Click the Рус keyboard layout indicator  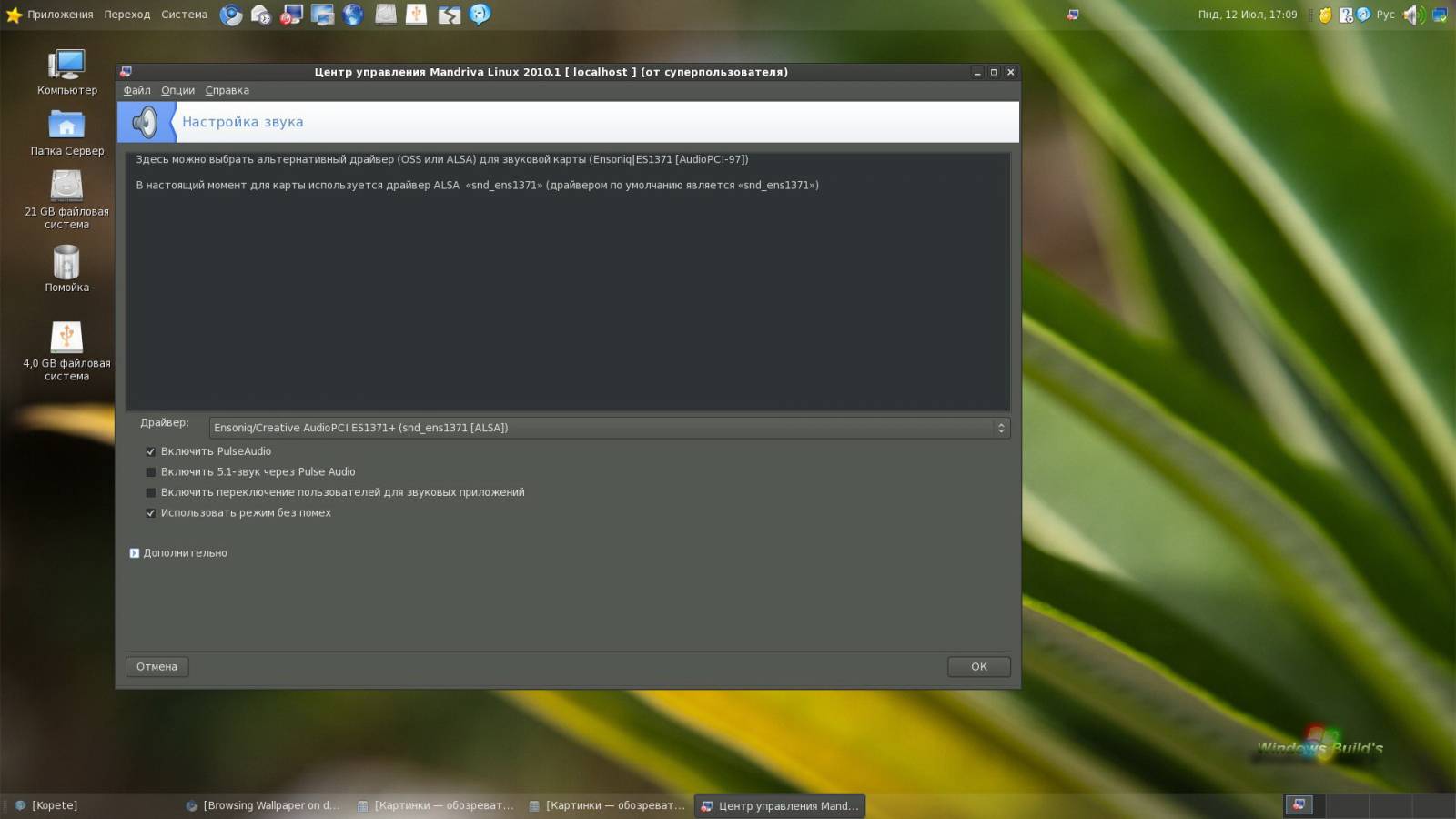1385,15
